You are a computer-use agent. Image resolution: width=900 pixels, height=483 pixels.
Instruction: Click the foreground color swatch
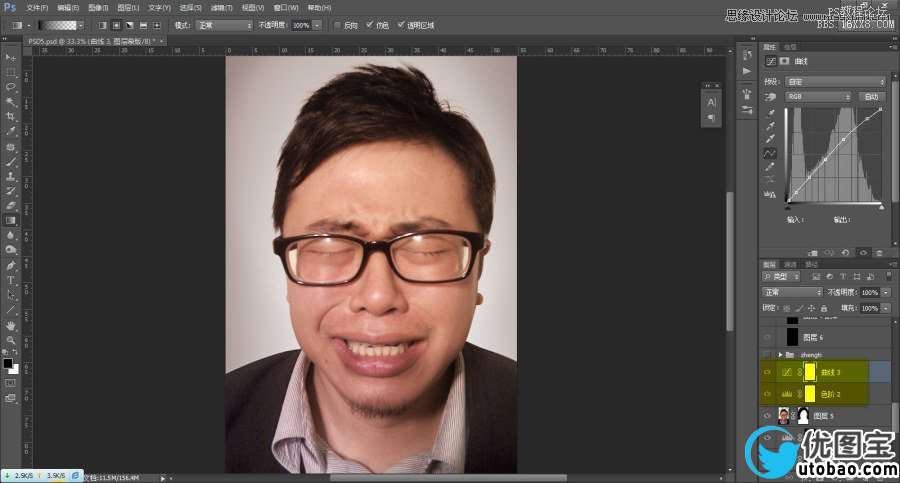pos(8,362)
